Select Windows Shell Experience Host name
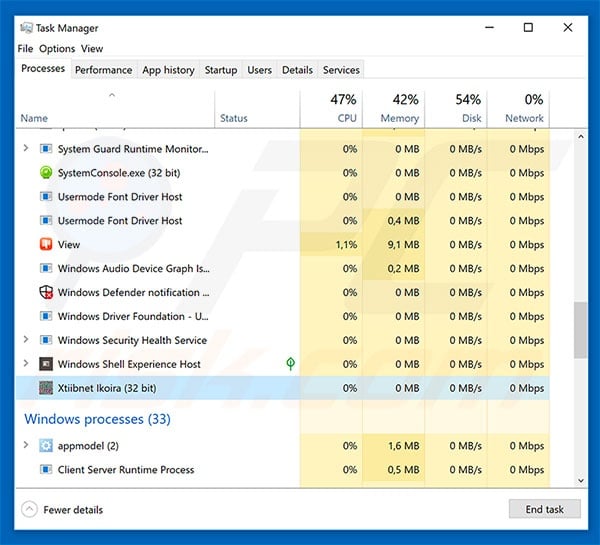The height and width of the screenshot is (545, 600). click(129, 364)
